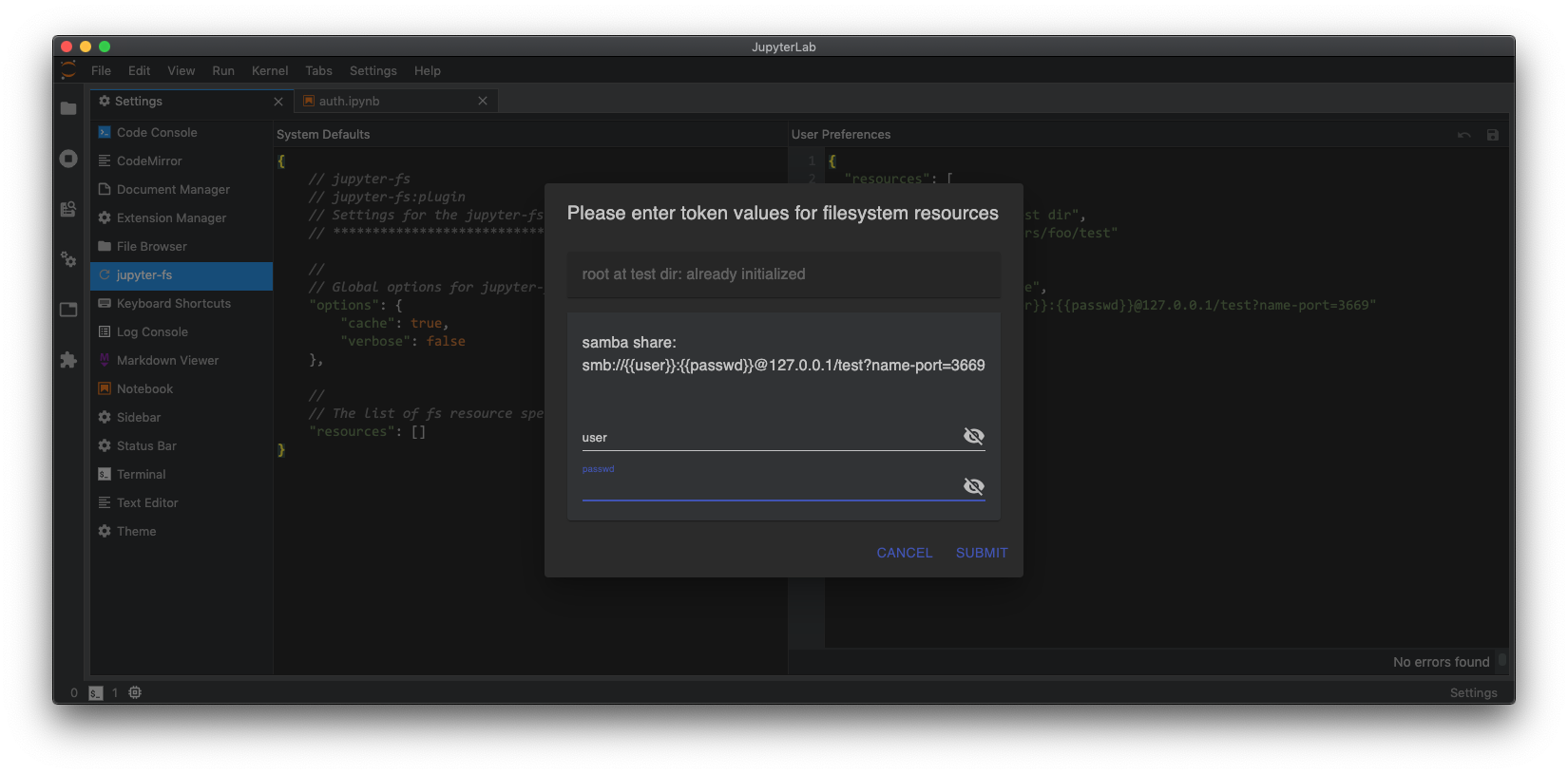This screenshot has height=774, width=1568.
Task: Open the Settings menu in menu bar
Action: tap(373, 71)
